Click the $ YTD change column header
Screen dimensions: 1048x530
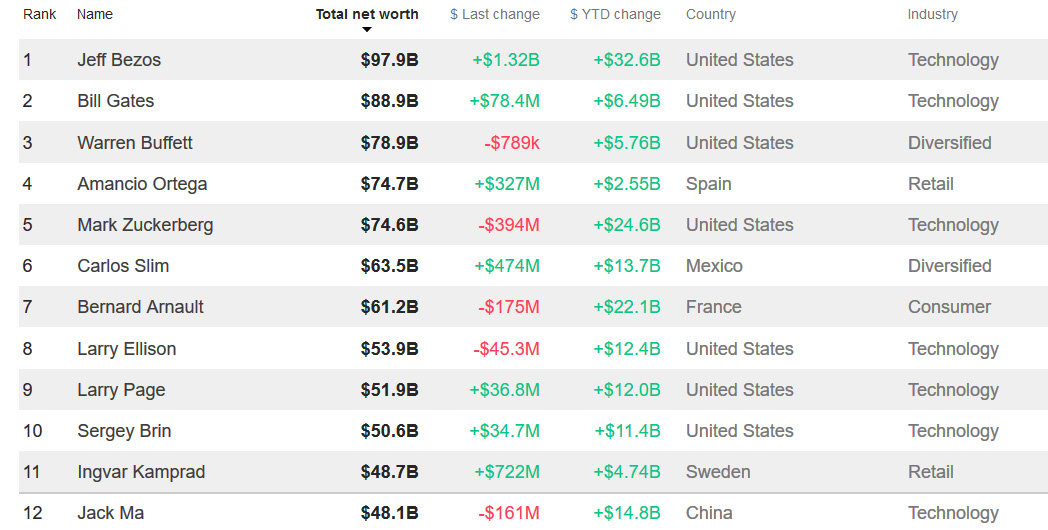pos(615,14)
